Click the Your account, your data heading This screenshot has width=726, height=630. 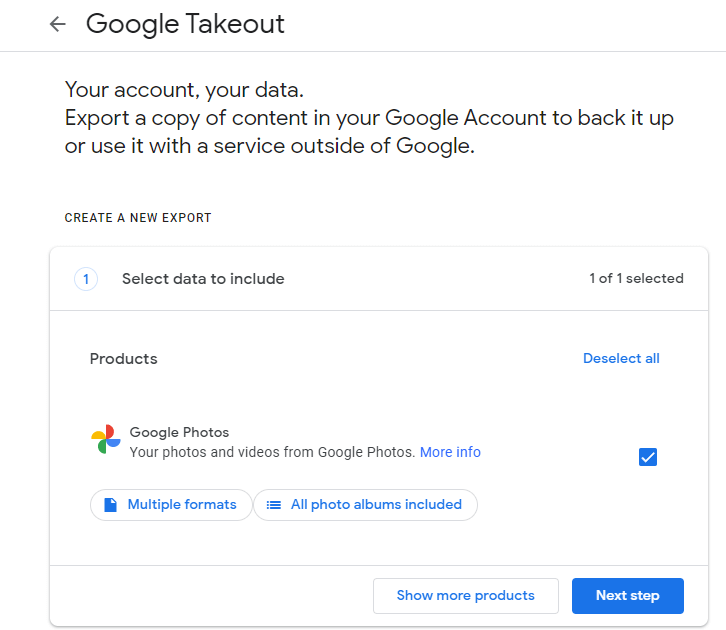tap(183, 90)
